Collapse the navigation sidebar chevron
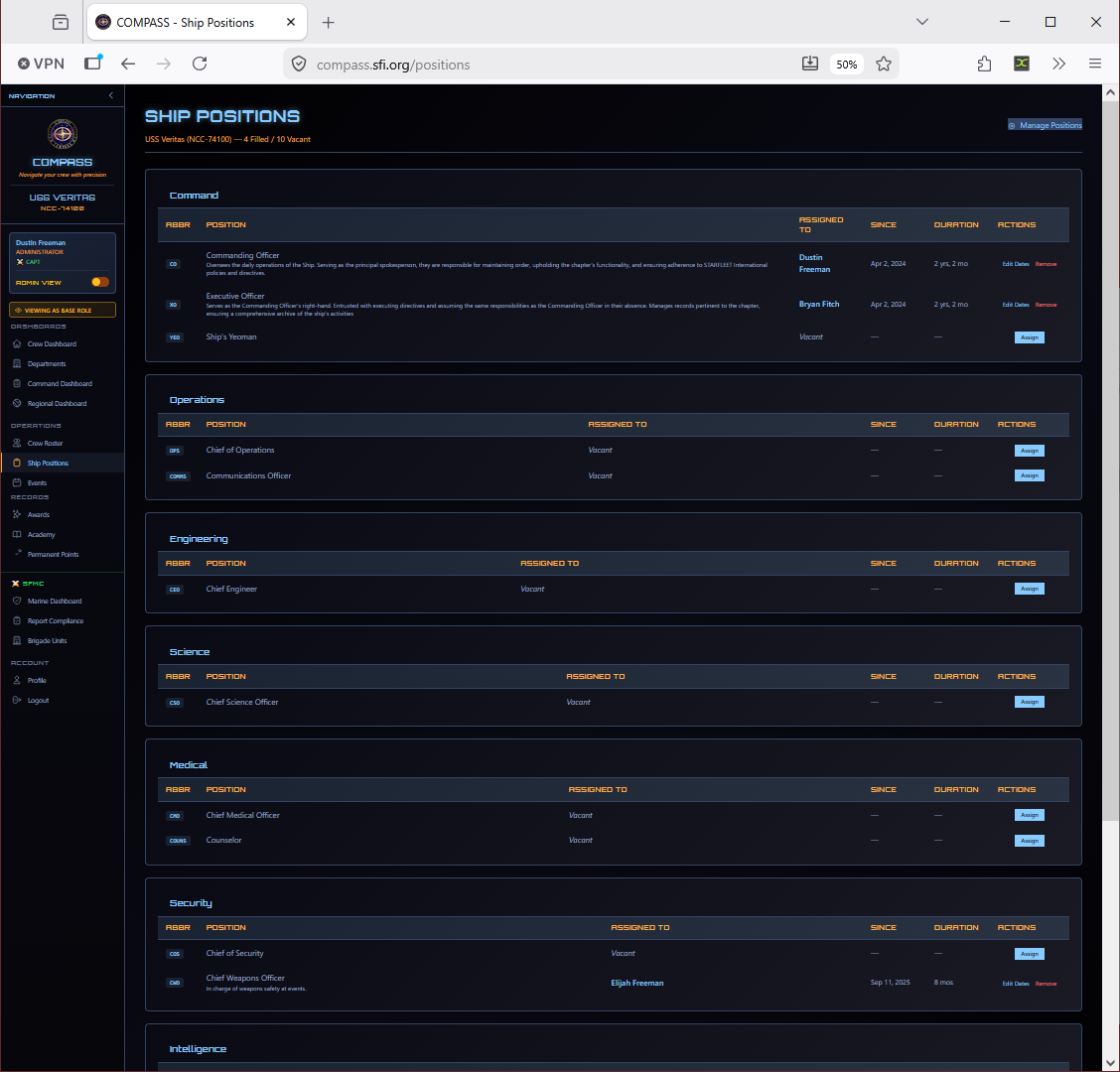 point(111,95)
